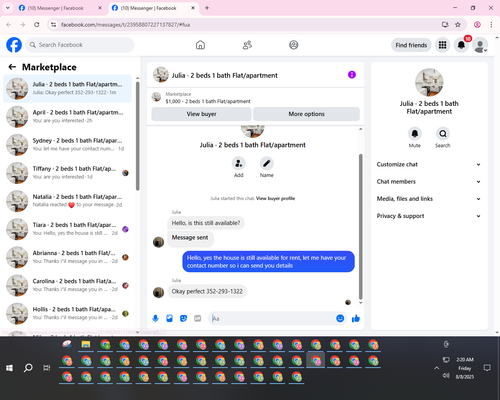500x400 pixels.
Task: Expand Privacy & support section
Action: tap(429, 216)
